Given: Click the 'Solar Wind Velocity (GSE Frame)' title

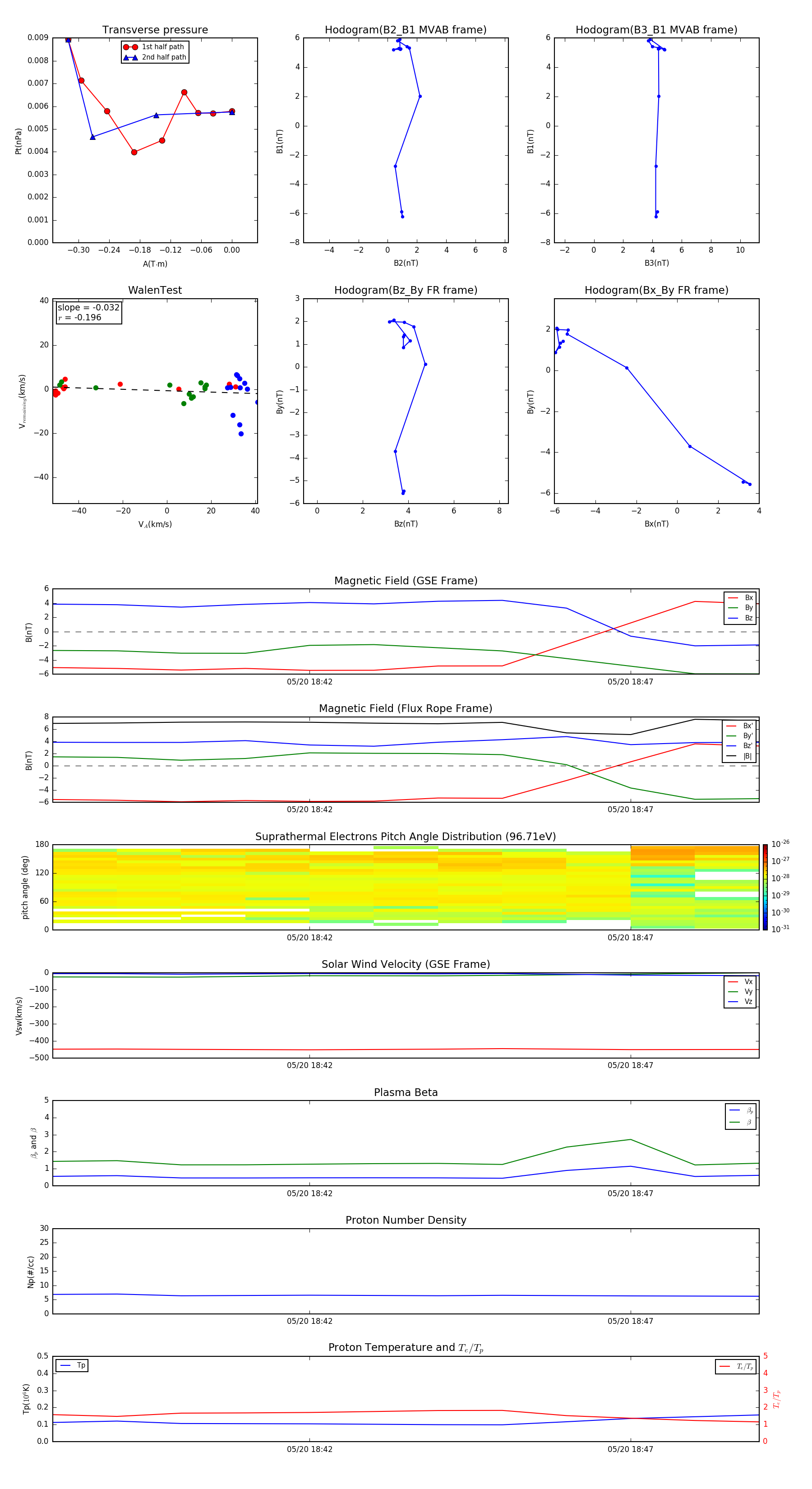Looking at the screenshot, I should coord(406,965).
